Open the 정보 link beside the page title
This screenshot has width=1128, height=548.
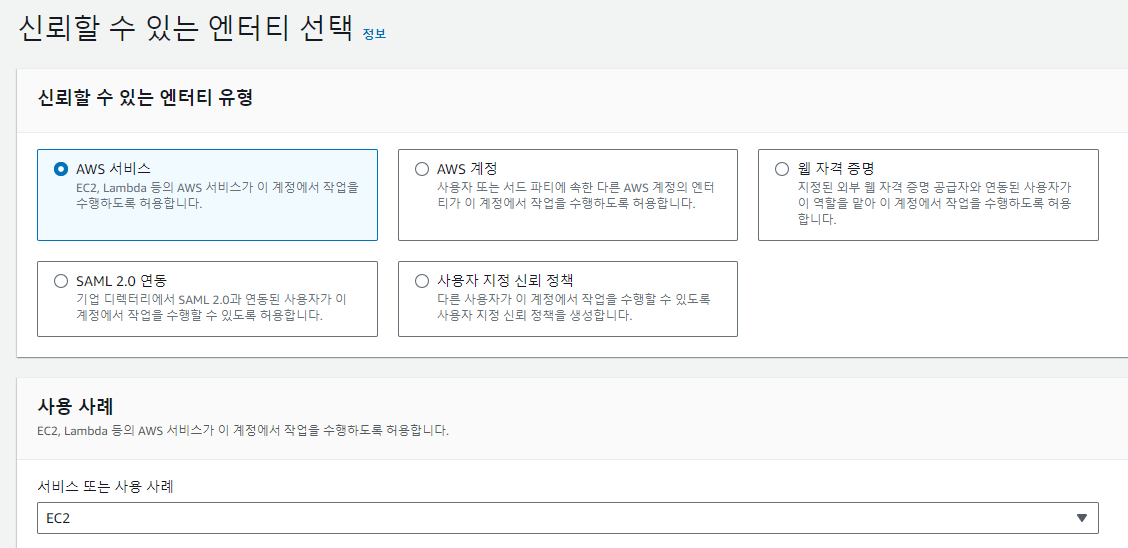click(x=375, y=34)
